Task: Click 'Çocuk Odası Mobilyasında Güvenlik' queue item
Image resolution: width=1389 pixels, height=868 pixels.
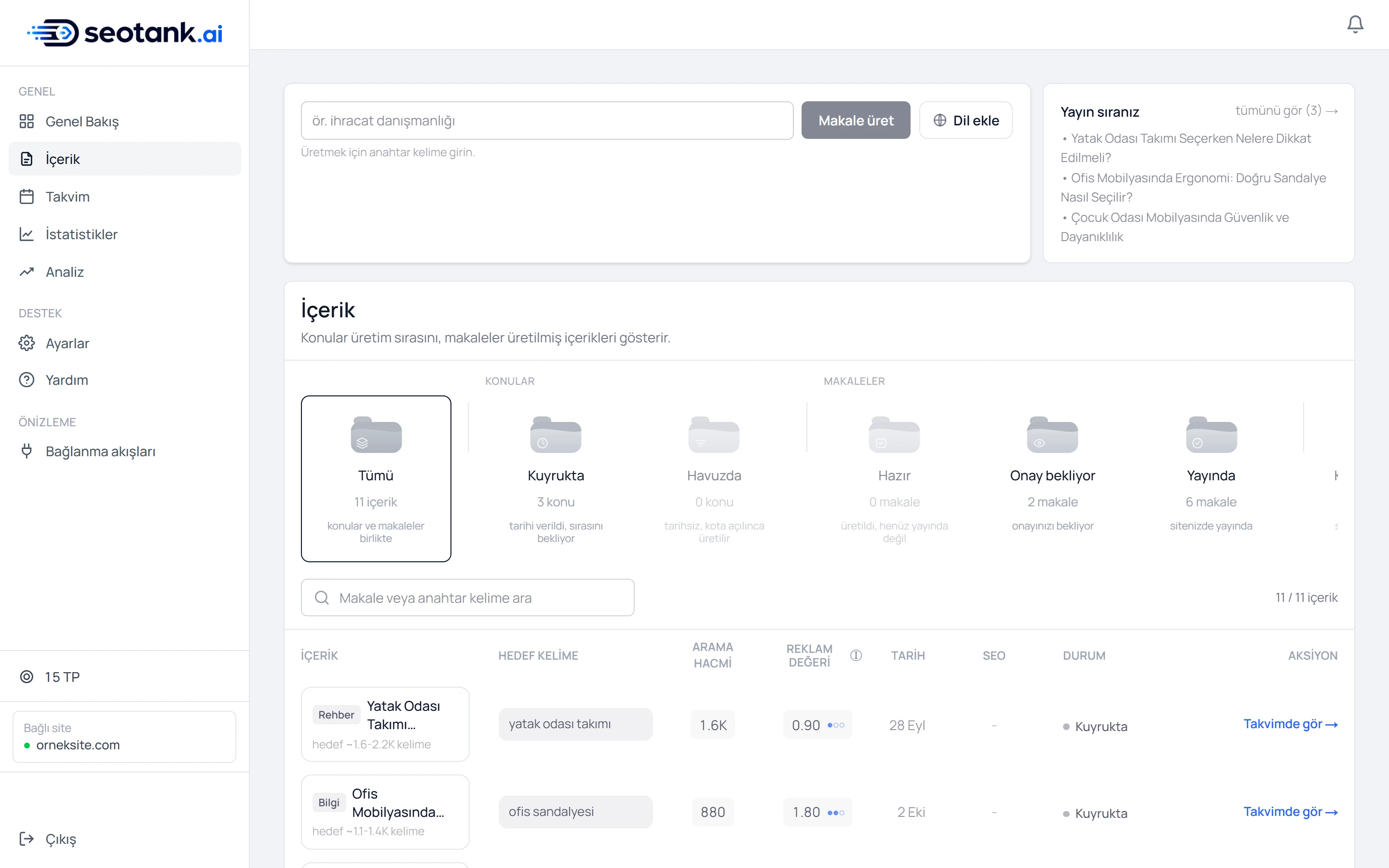Action: point(1175,227)
